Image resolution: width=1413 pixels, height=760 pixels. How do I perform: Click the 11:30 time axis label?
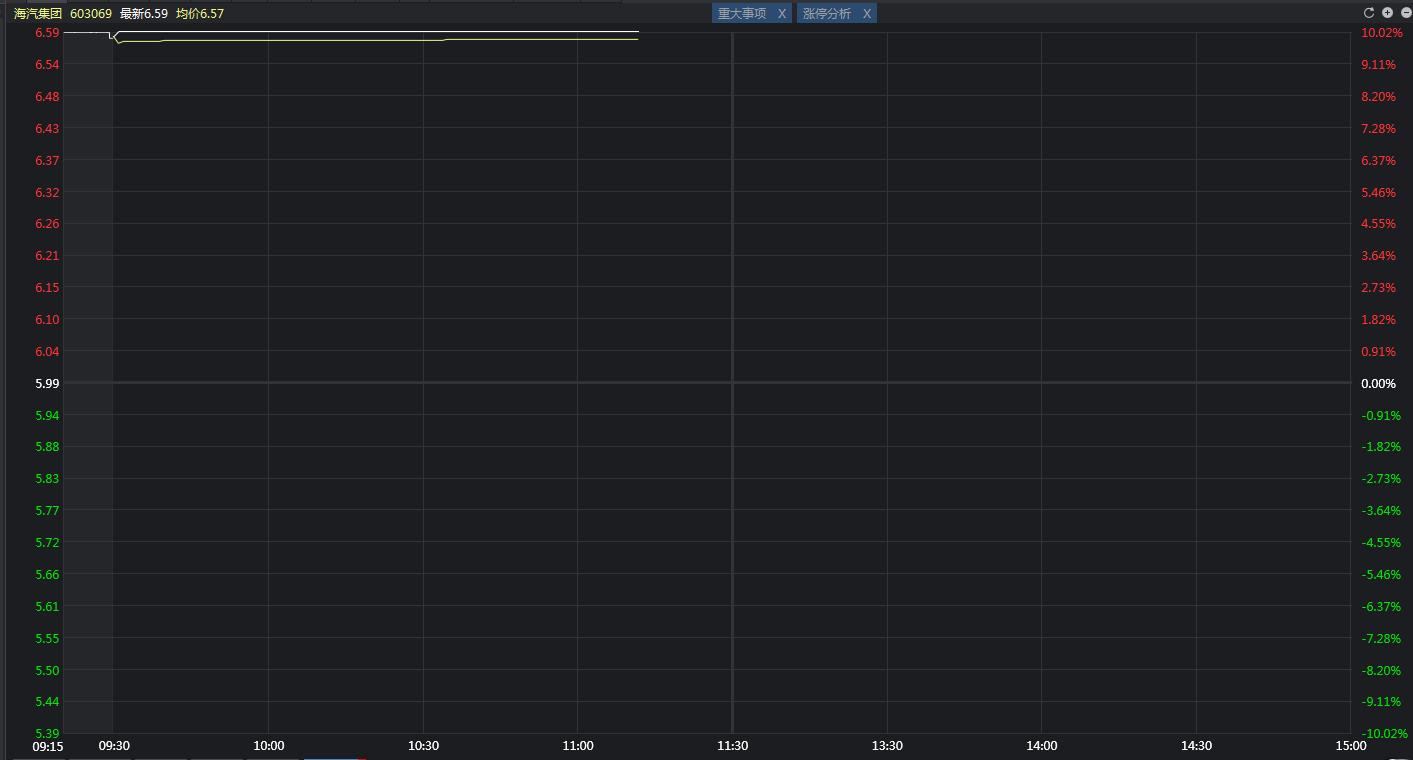click(x=733, y=745)
